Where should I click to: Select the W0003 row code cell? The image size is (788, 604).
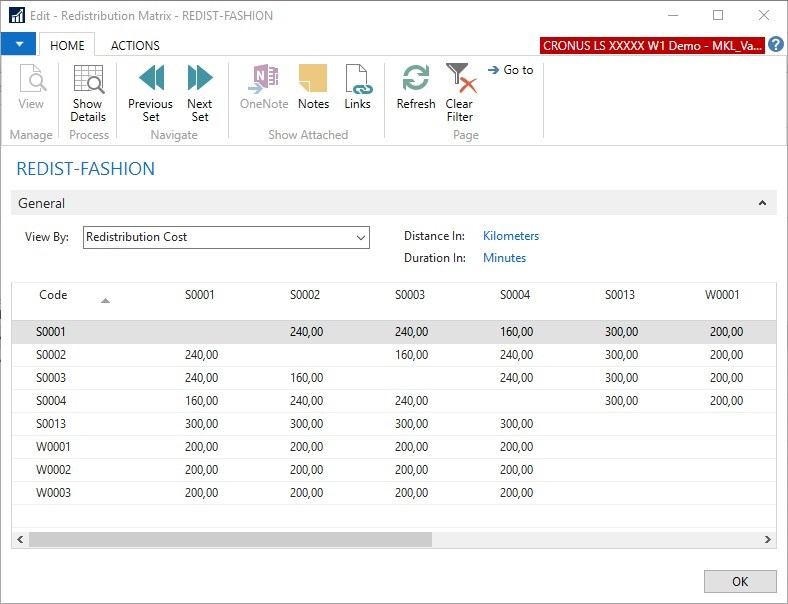point(54,493)
